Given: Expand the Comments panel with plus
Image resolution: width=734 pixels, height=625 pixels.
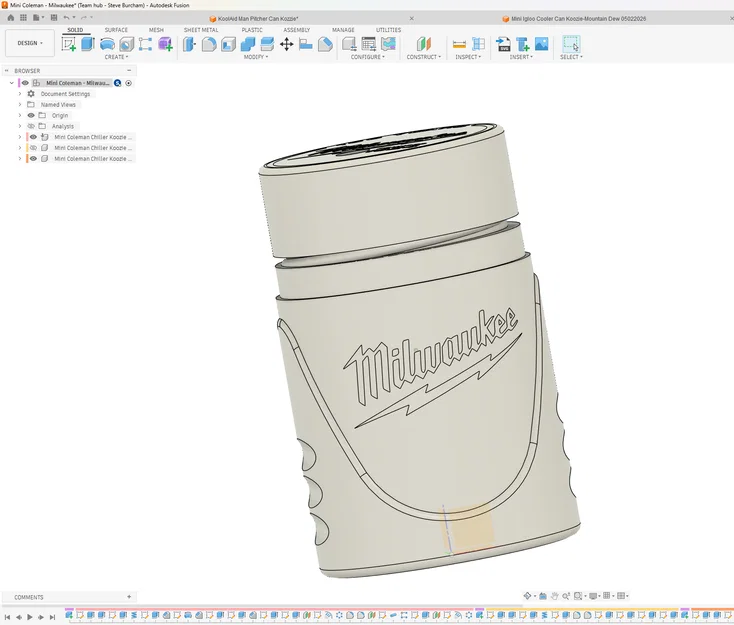Looking at the screenshot, I should coord(129,597).
